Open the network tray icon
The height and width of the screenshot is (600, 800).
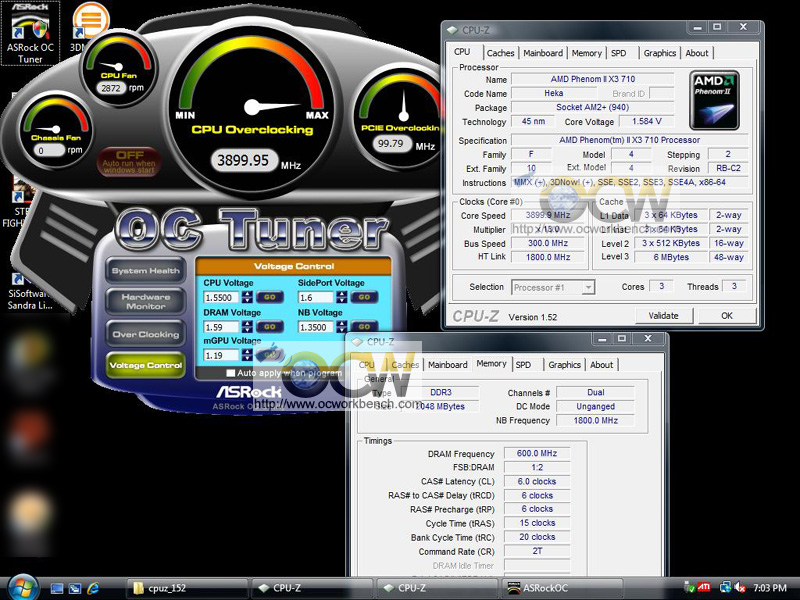point(724,588)
